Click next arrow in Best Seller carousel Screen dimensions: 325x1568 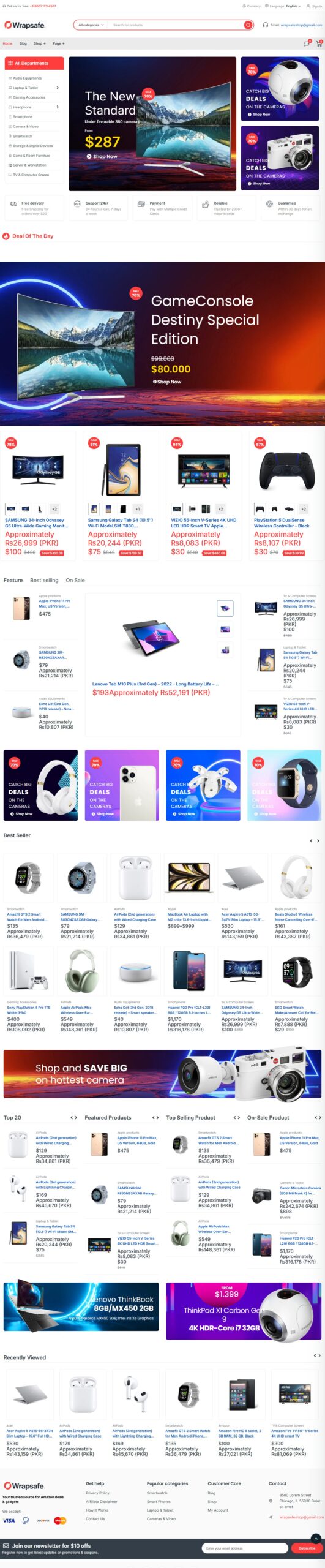pos(318,841)
